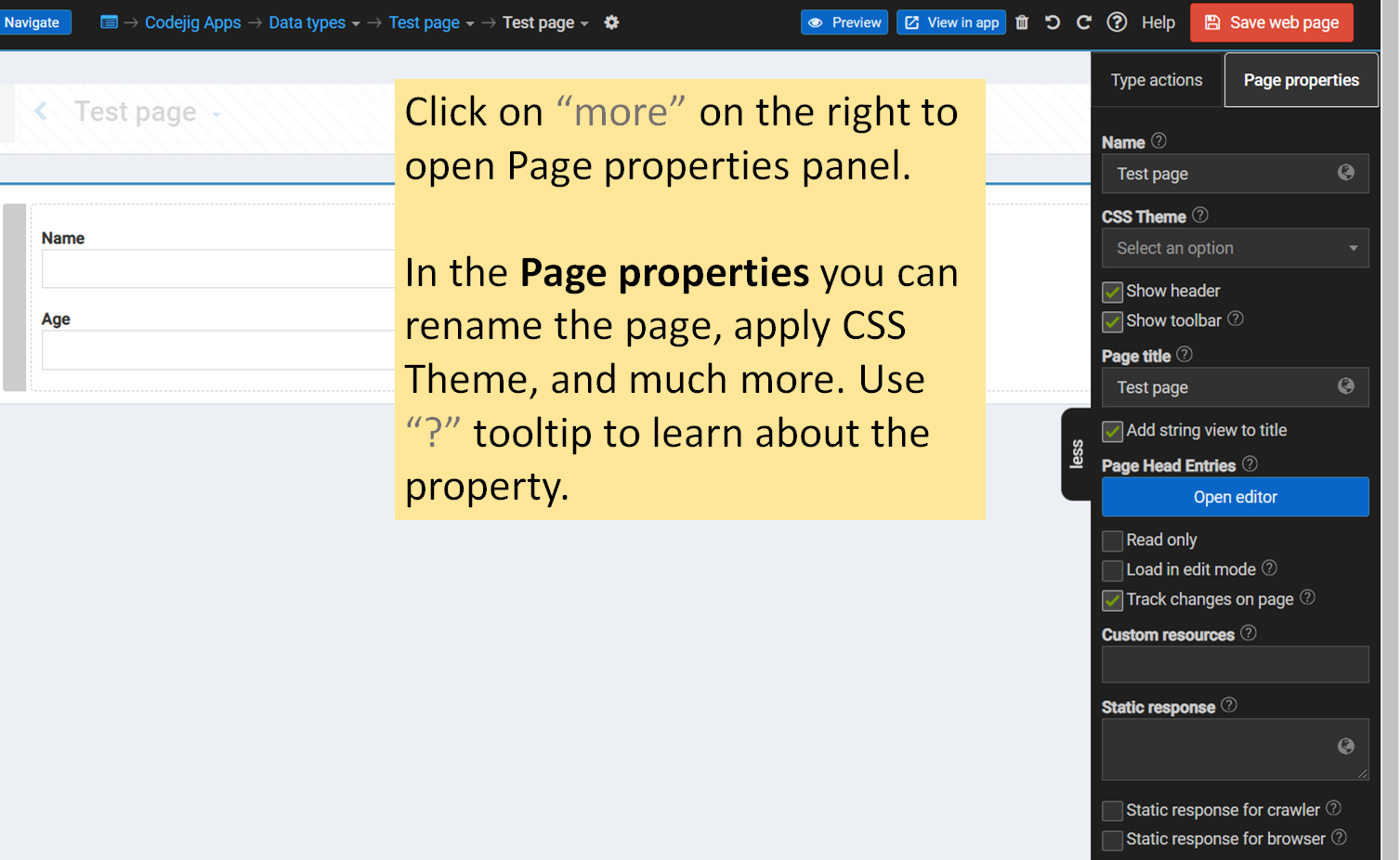
Task: Enable Load in edit mode checkbox
Action: [1112, 570]
